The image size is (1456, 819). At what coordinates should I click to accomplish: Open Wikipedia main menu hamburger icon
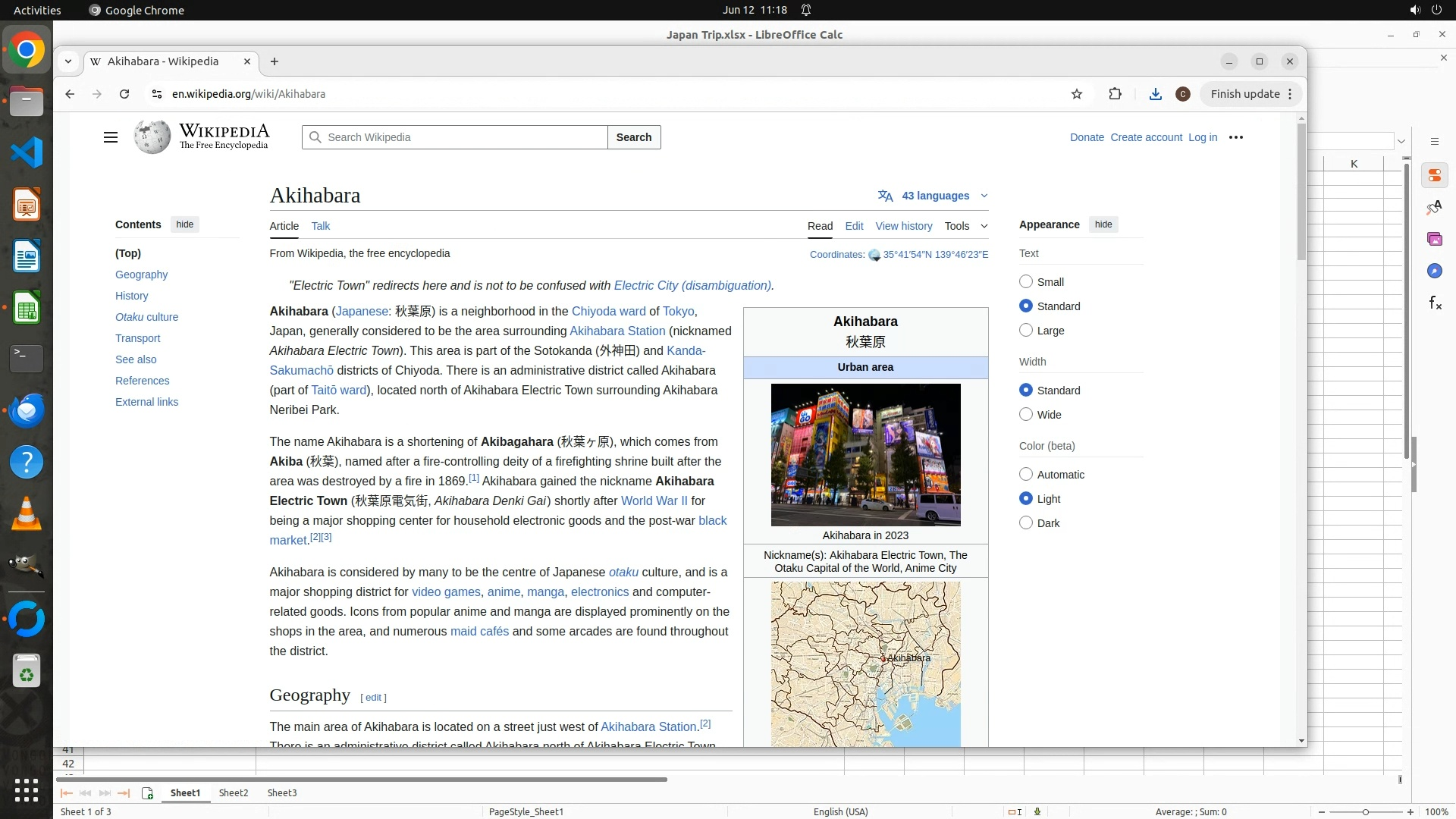(111, 137)
